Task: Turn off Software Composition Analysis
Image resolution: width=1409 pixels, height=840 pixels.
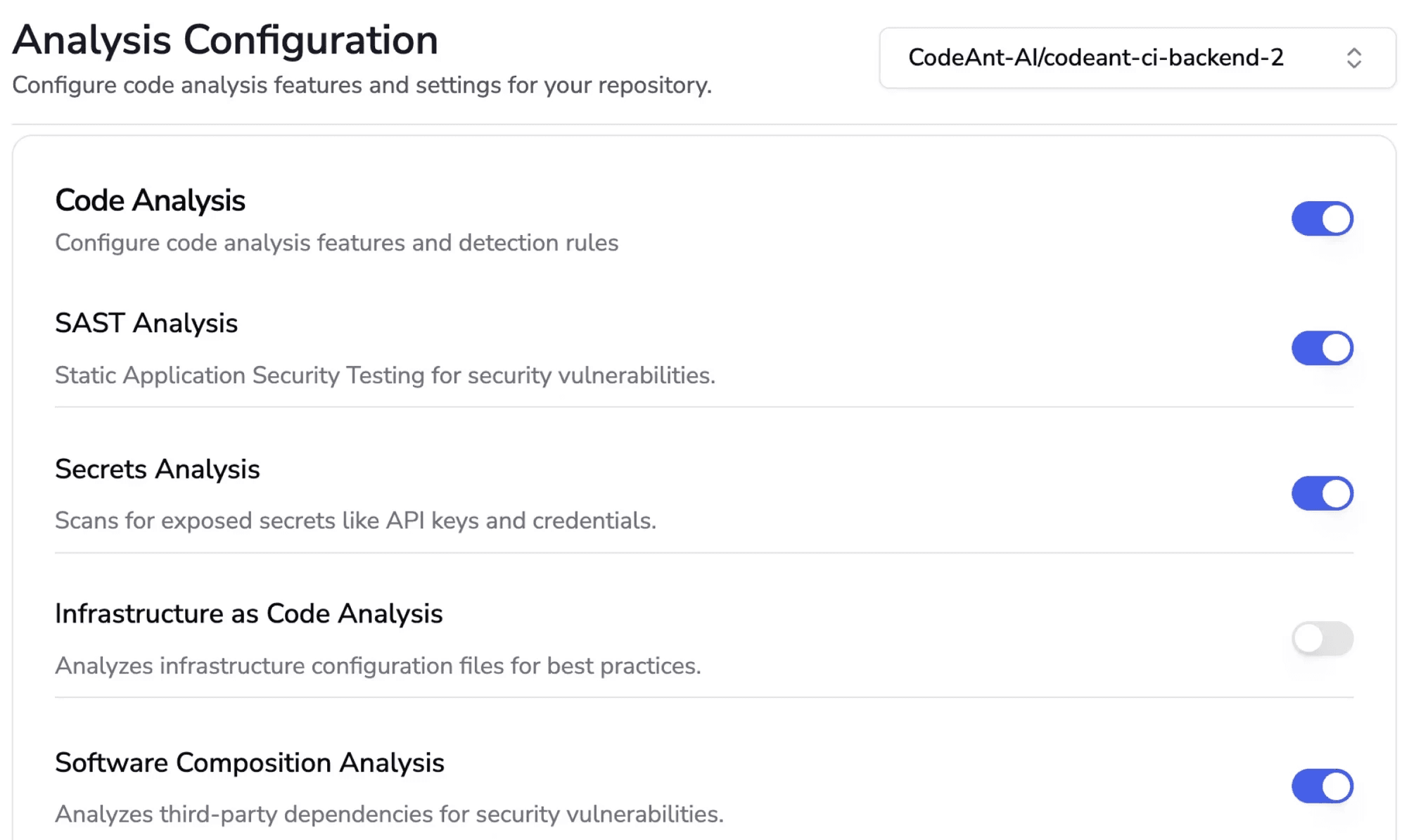Action: pos(1322,784)
